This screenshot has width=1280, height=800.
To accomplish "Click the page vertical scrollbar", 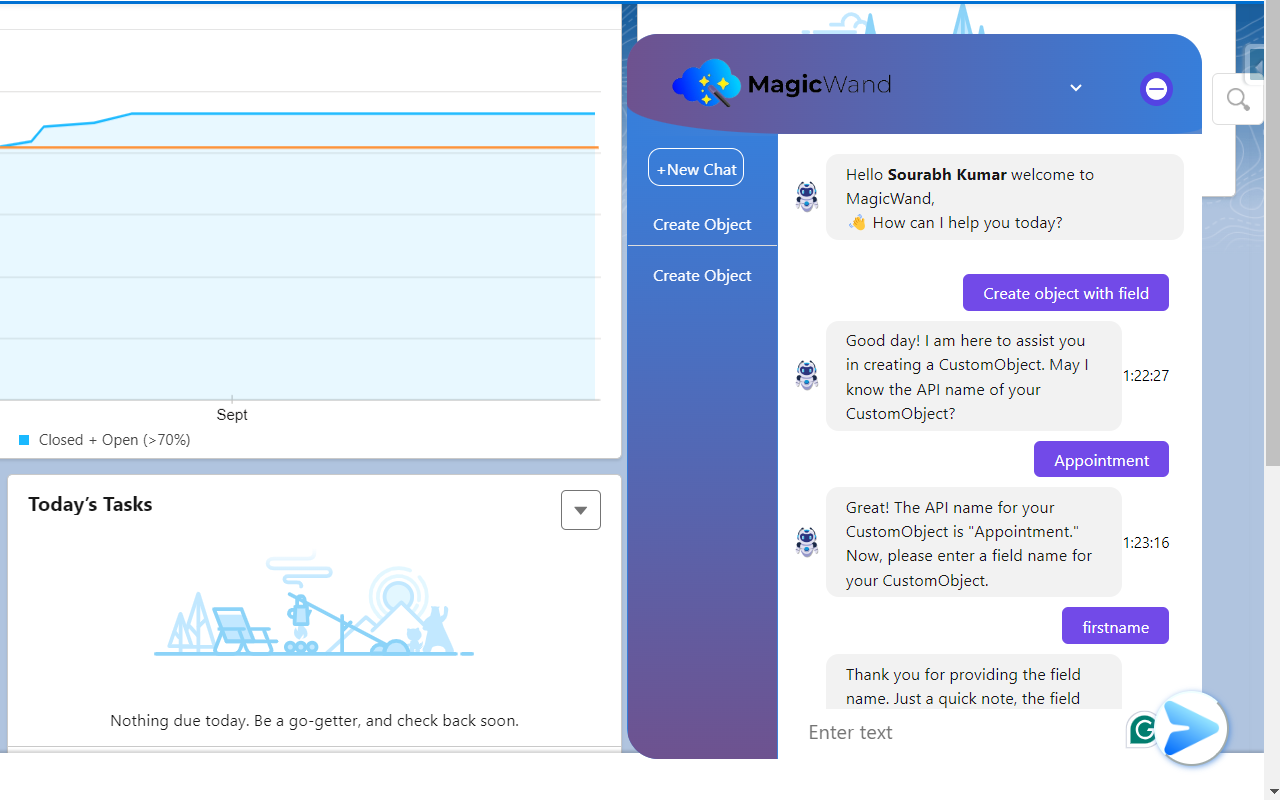I will [x=1272, y=233].
